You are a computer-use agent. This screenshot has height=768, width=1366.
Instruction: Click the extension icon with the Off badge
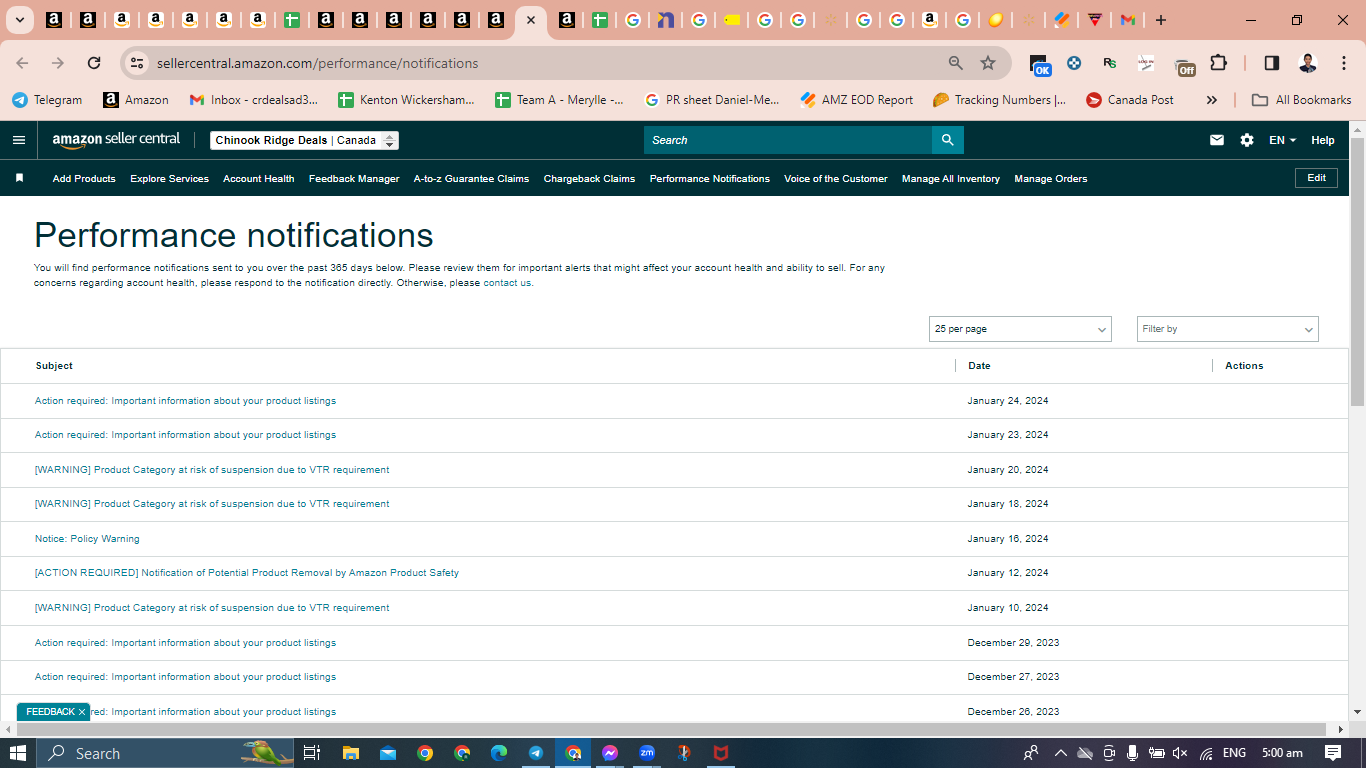coord(1184,65)
